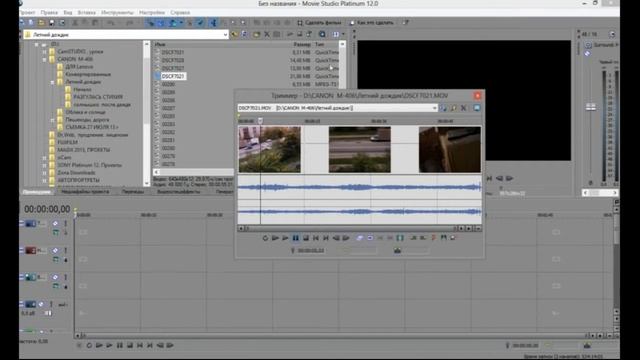
Task: Click the audio track volume slider
Action: point(48,313)
